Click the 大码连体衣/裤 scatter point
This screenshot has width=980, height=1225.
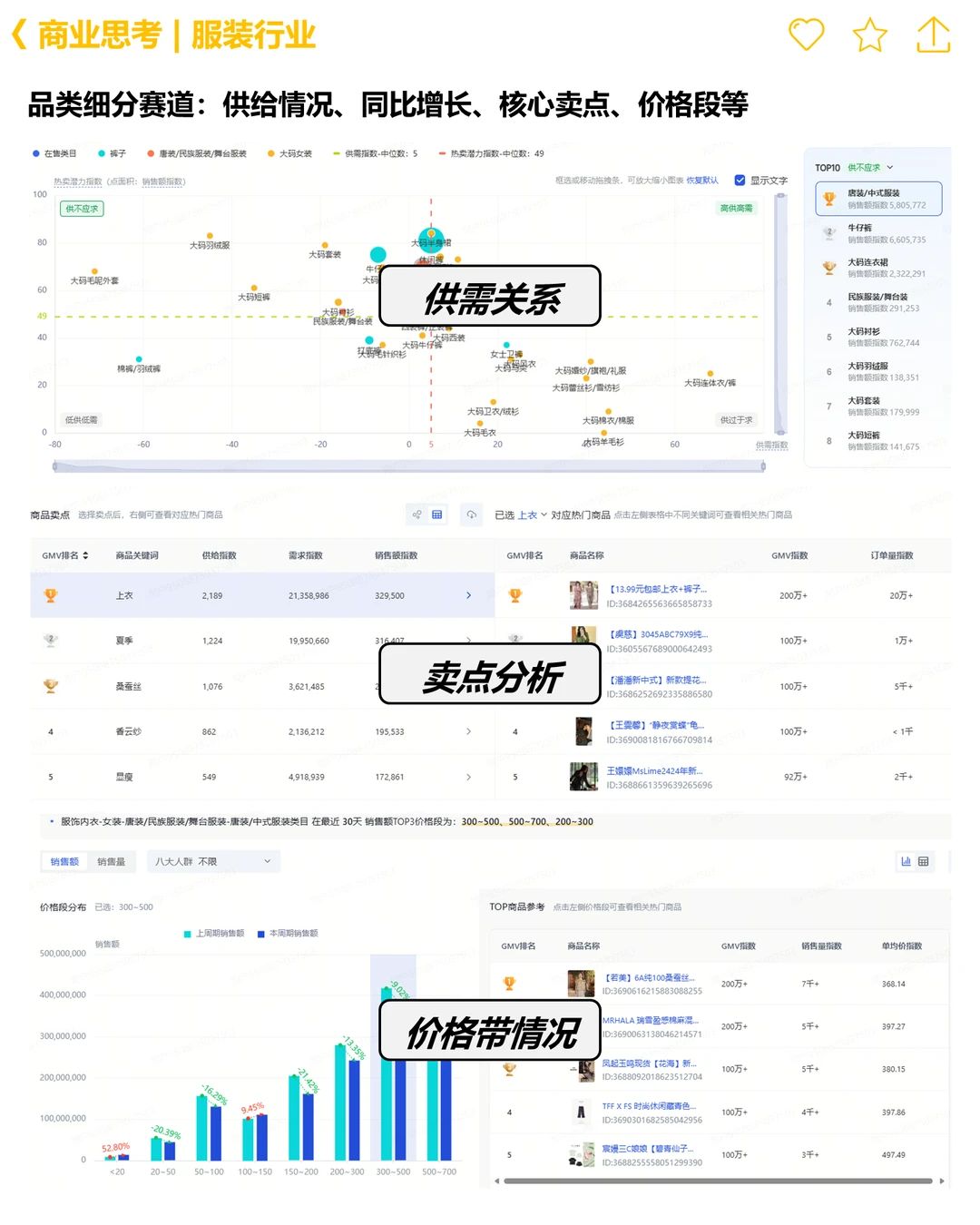pyautogui.click(x=710, y=373)
